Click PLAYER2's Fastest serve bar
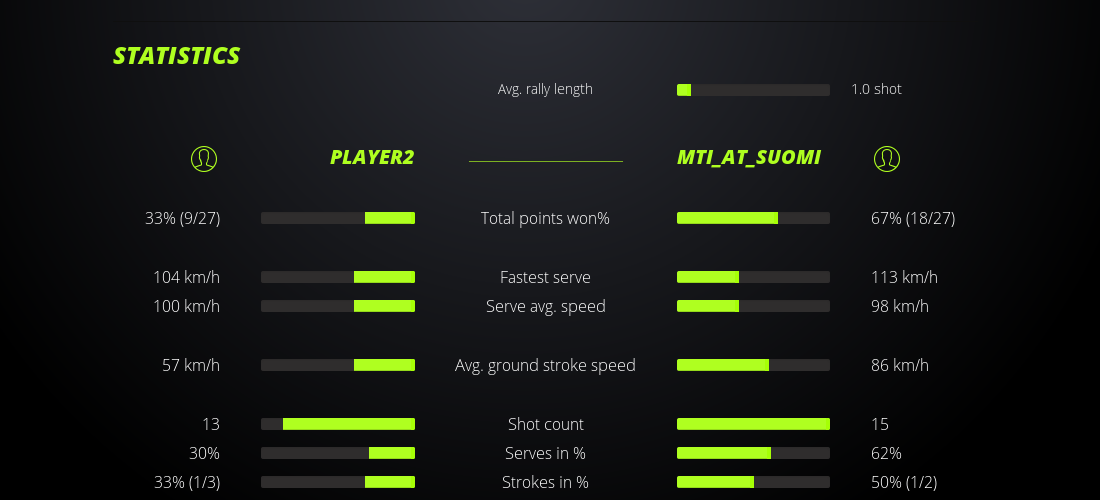The width and height of the screenshot is (1100, 500). pos(338,277)
